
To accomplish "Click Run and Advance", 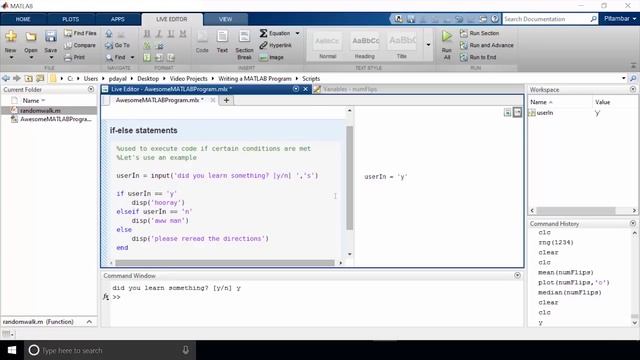I will coord(487,45).
